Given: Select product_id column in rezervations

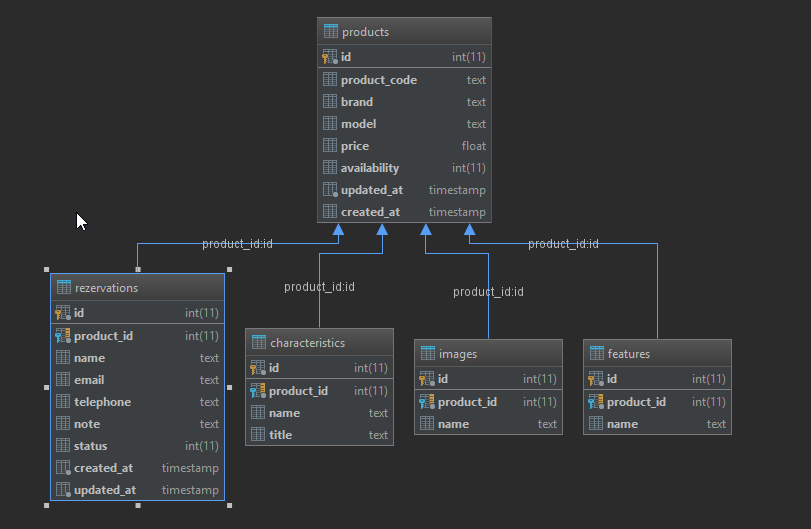Looking at the screenshot, I should tap(103, 336).
